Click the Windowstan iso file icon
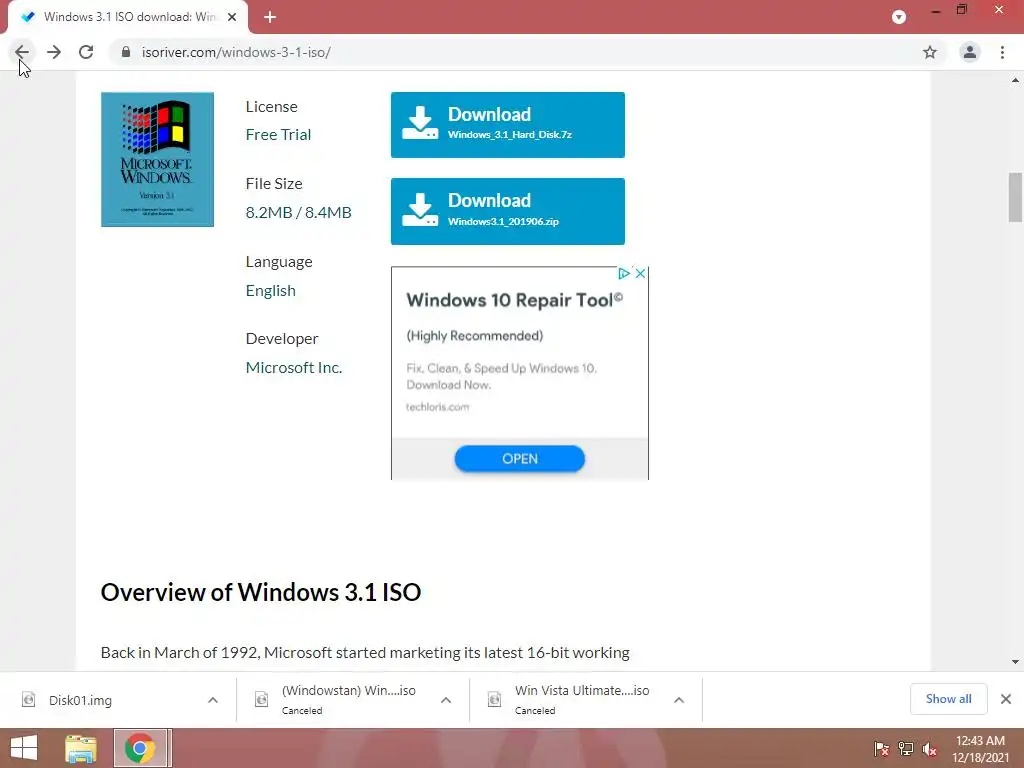Screen dimensions: 1024x768 (x=261, y=699)
